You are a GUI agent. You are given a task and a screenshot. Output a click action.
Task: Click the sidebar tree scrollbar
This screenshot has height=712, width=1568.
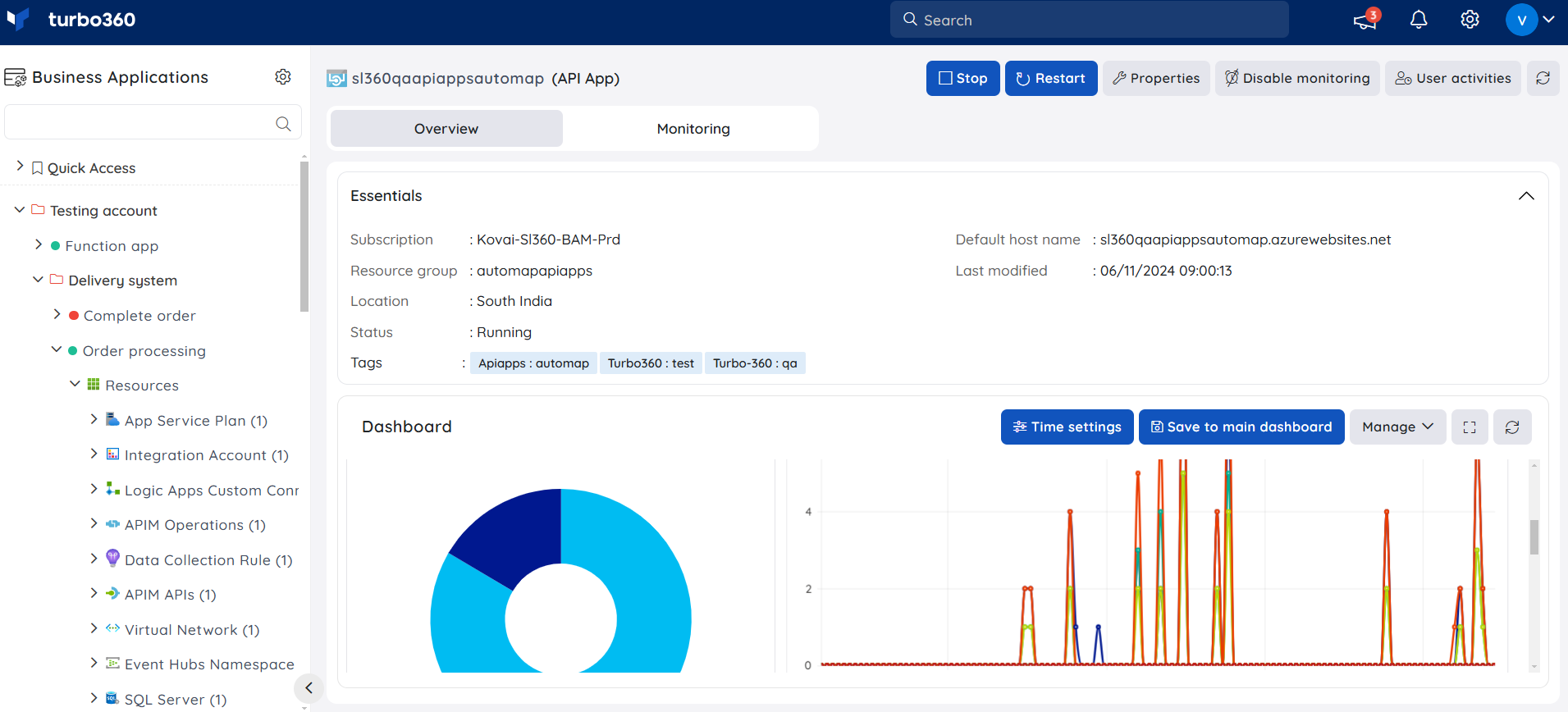[x=304, y=236]
